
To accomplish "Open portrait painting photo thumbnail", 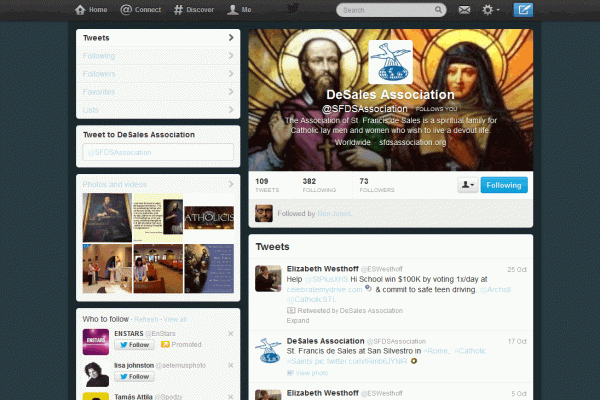I will (x=107, y=217).
